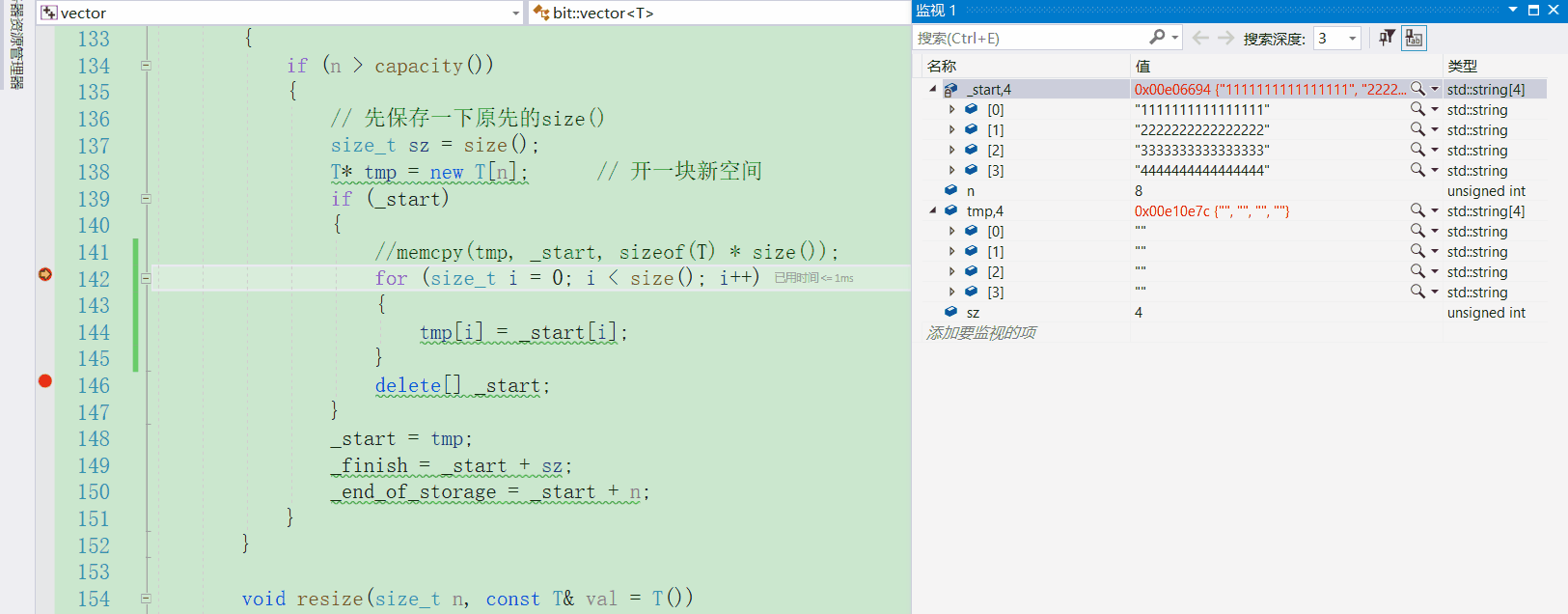Screen dimensions: 1568x614
Task: Open visualizer dropdown arrow for _start,4 row
Action: (1435, 89)
